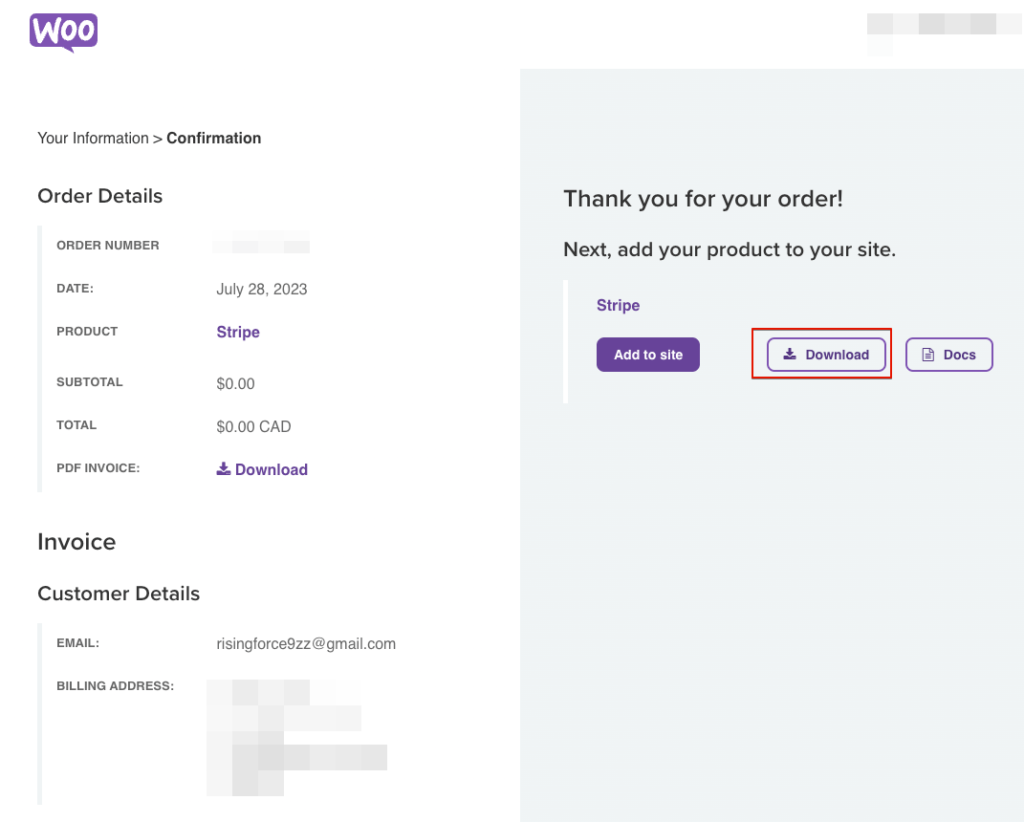Click the July 28, 2023 date

(262, 289)
